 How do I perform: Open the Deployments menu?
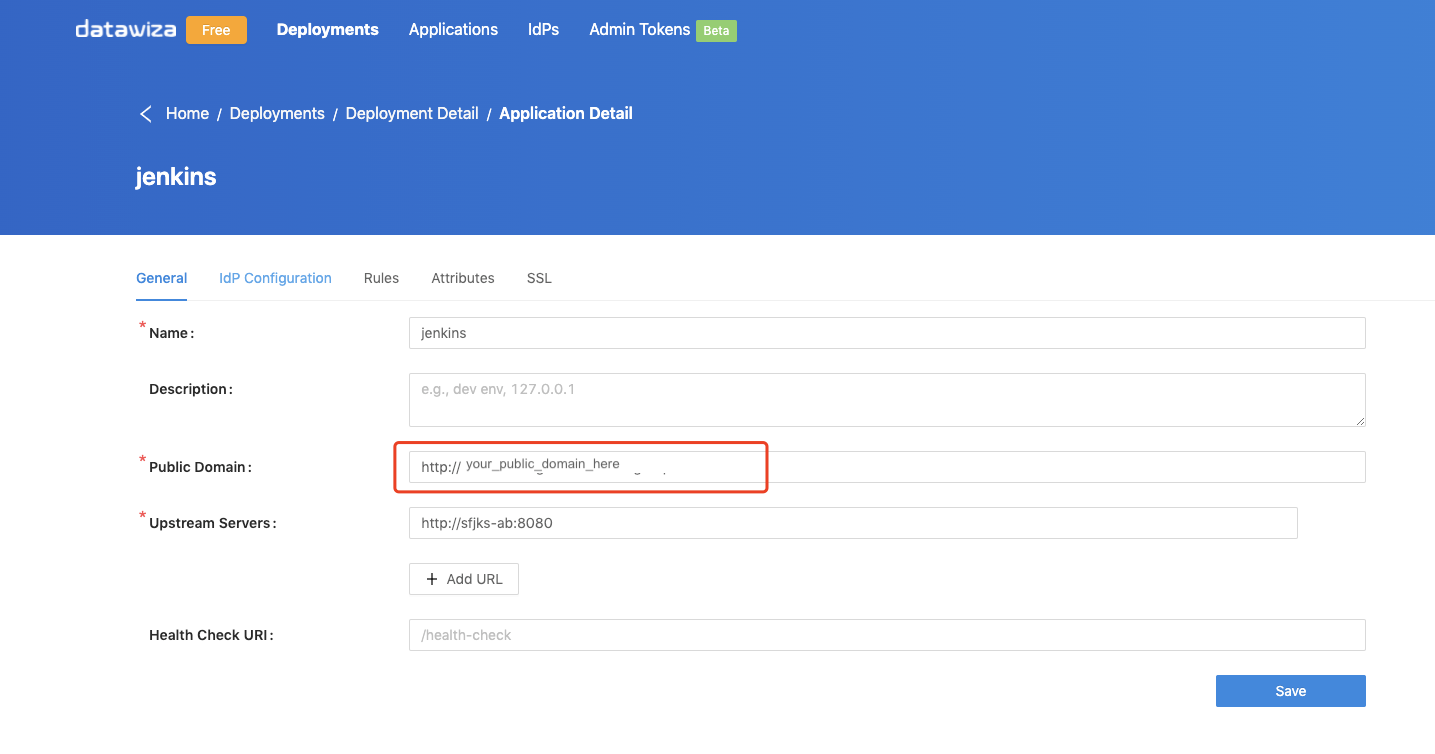tap(327, 30)
